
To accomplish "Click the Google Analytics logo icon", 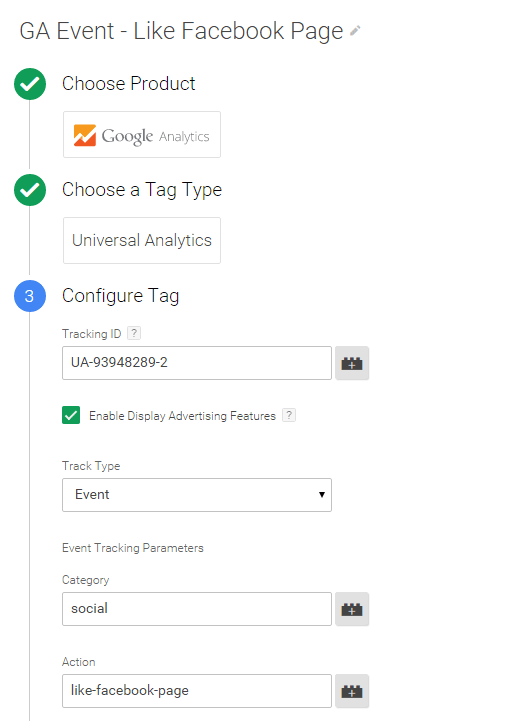I will coord(85,136).
